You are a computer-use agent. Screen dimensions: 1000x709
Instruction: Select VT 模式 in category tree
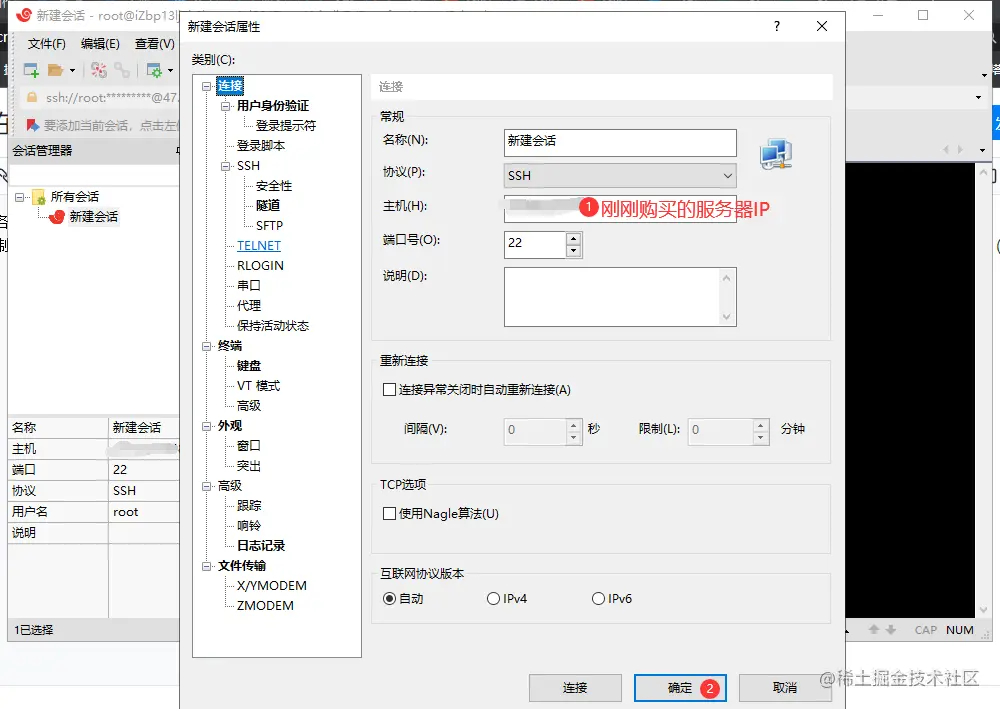click(x=258, y=386)
